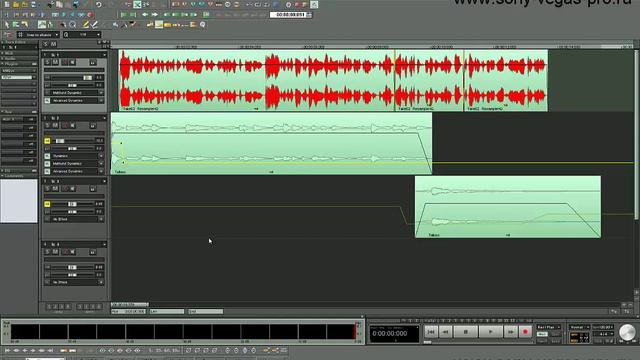Toggle monitoring speaker icon on track 3
Image resolution: width=640 pixels, height=360 pixels.
coord(72,189)
